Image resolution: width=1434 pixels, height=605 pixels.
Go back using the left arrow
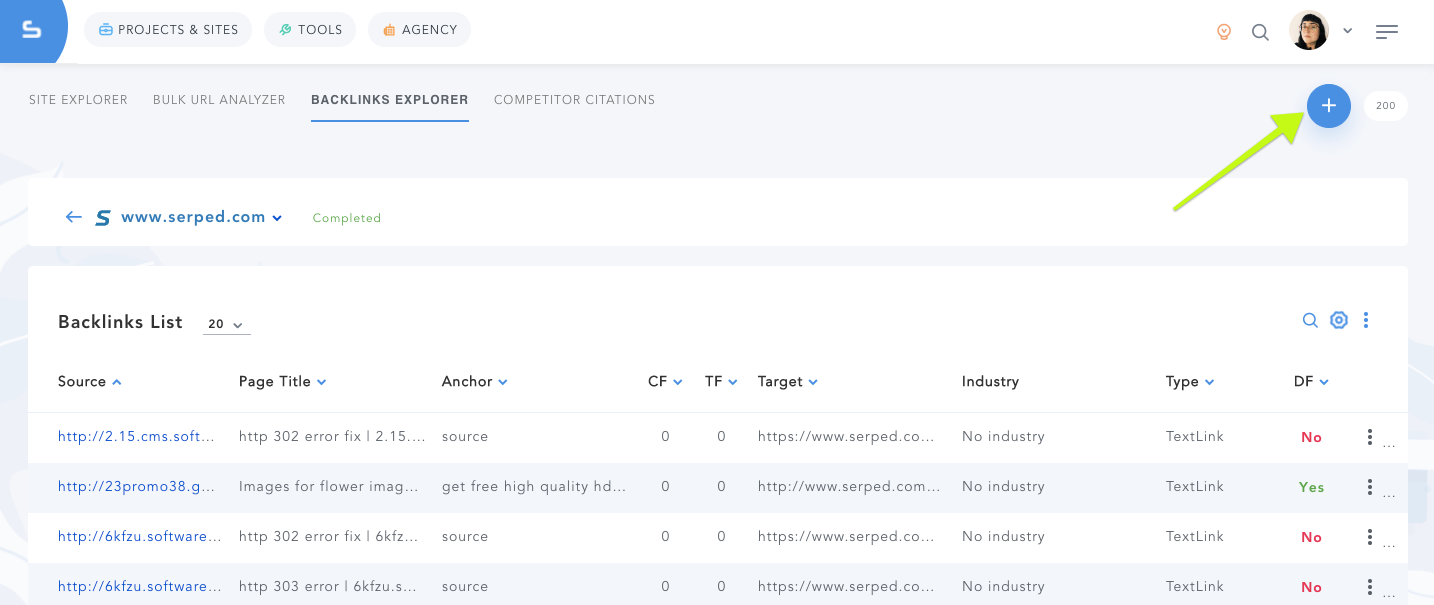click(73, 217)
